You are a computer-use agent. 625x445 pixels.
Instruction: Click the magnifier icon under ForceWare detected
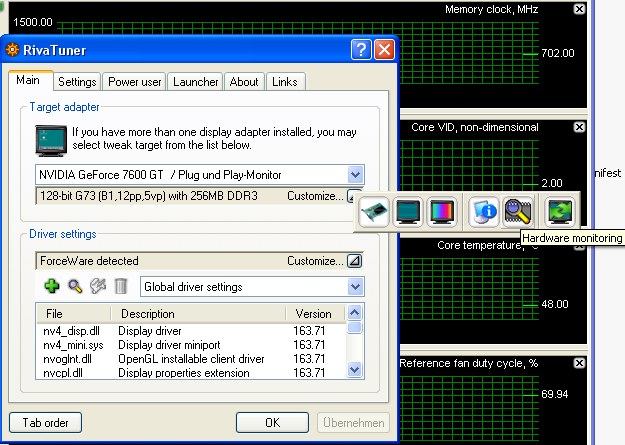[75, 286]
